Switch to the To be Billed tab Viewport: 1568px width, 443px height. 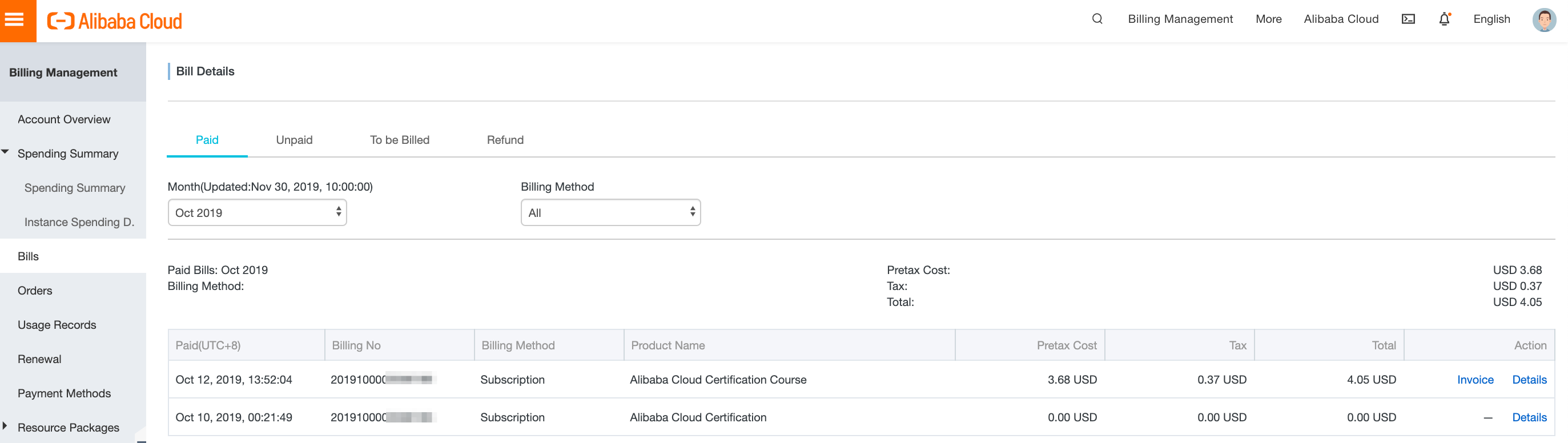[399, 140]
